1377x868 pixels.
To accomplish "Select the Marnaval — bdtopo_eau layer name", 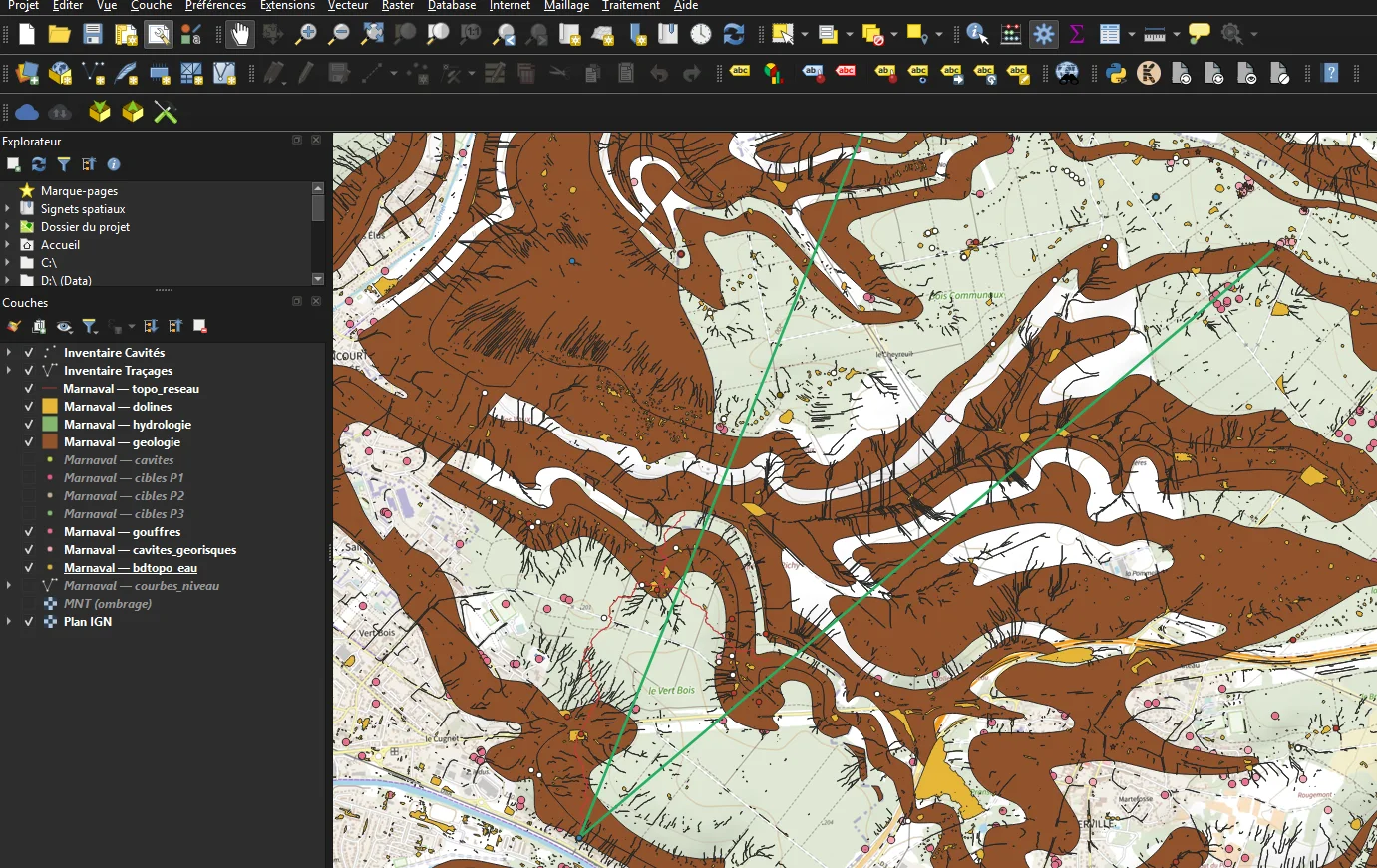I will coord(131,568).
